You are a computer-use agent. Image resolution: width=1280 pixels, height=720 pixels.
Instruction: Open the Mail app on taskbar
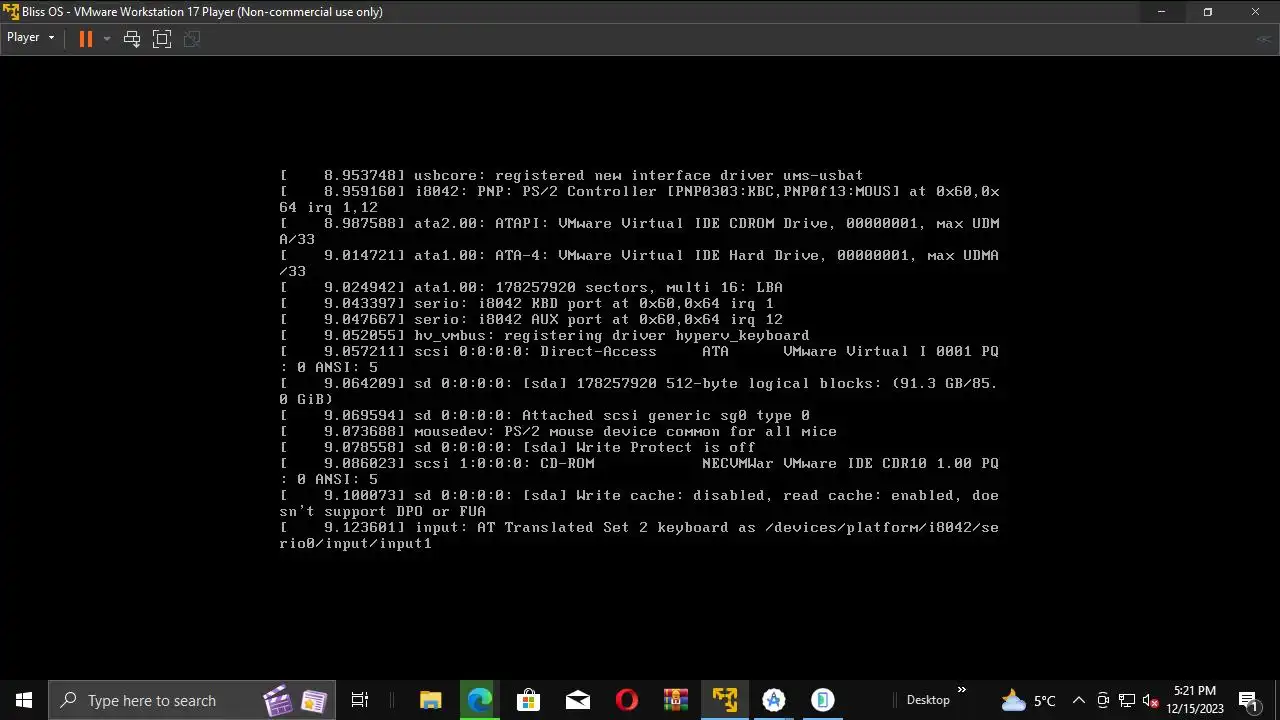(577, 700)
